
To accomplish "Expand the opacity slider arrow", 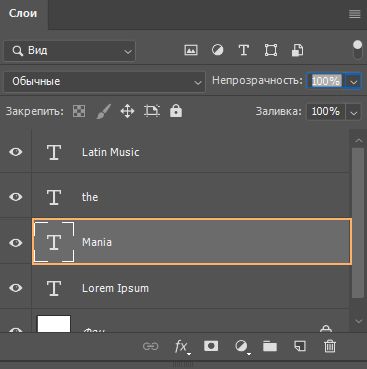I will click(x=353, y=81).
